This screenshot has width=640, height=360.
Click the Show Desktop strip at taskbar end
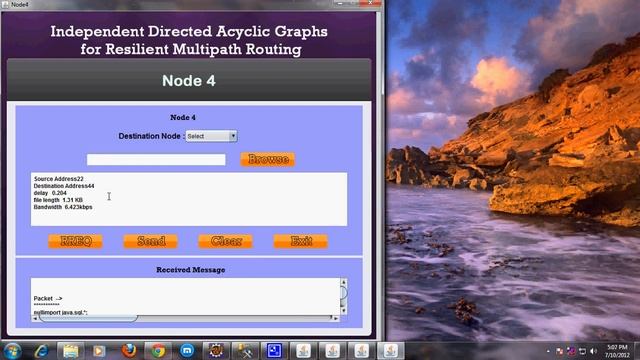coord(637,351)
